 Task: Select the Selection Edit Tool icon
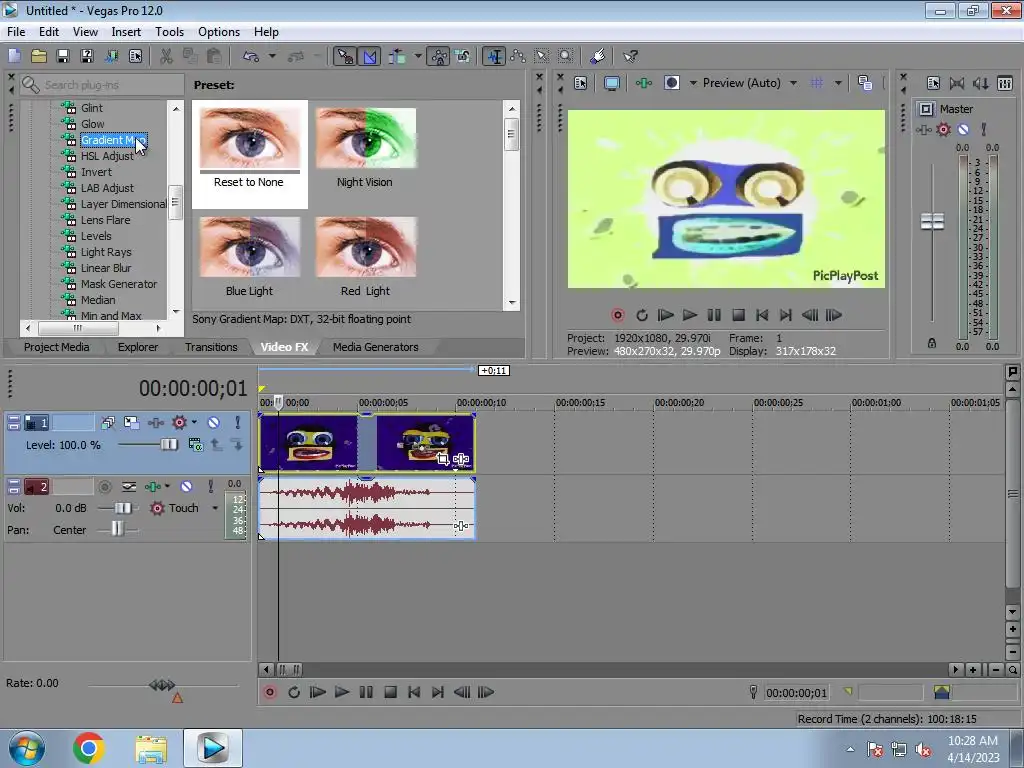pyautogui.click(x=541, y=56)
